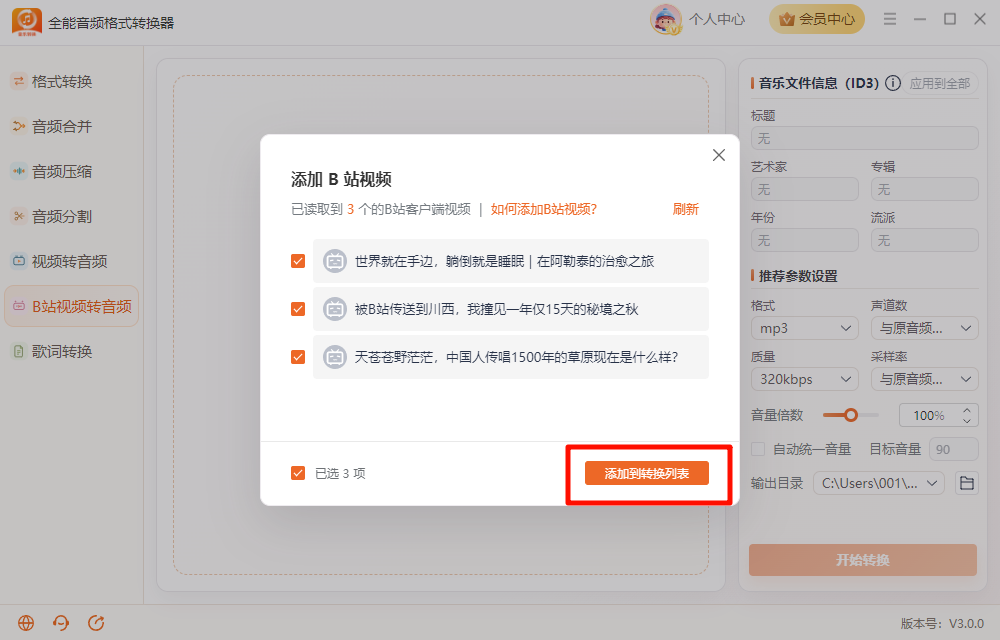Viewport: 1000px width, 640px height.
Task: Click the 专辑 input field
Action: click(x=925, y=189)
